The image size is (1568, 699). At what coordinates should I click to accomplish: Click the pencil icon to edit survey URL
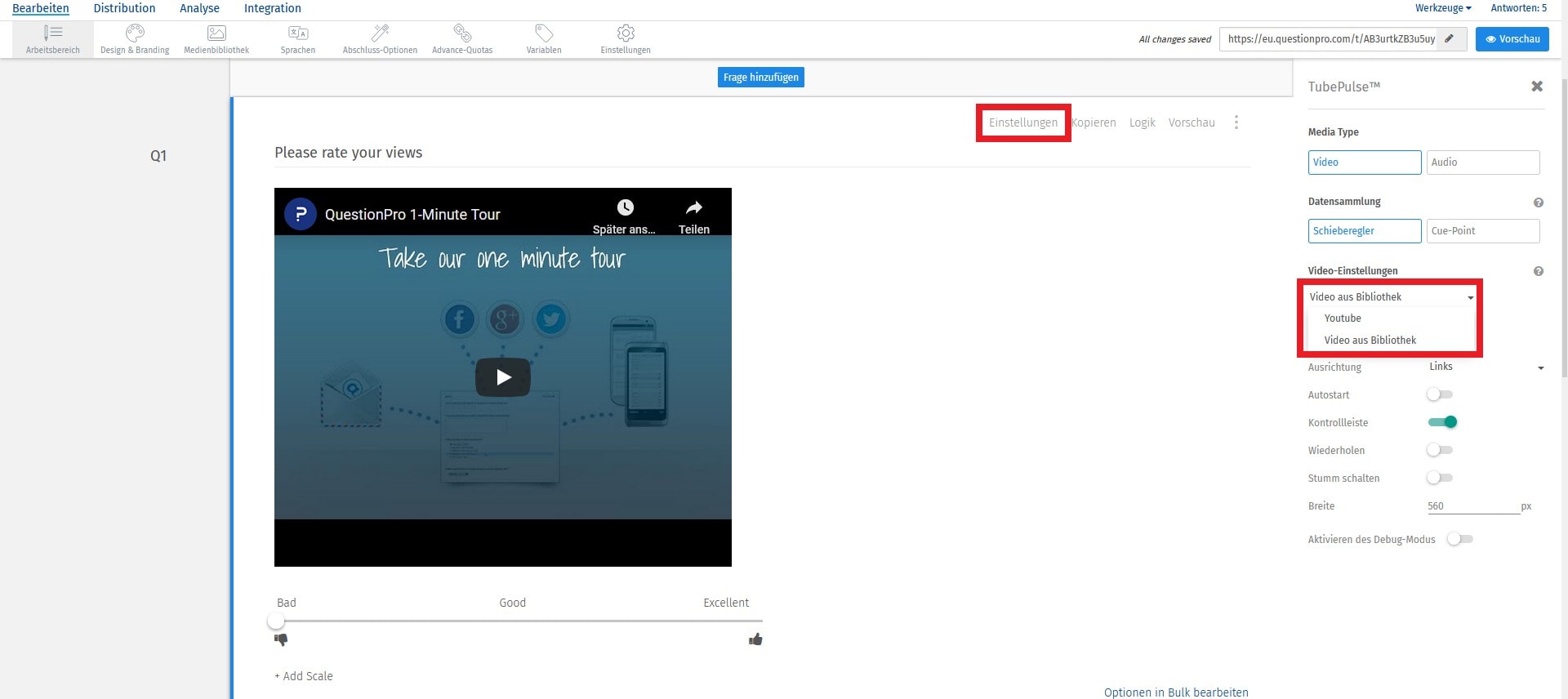1450,38
